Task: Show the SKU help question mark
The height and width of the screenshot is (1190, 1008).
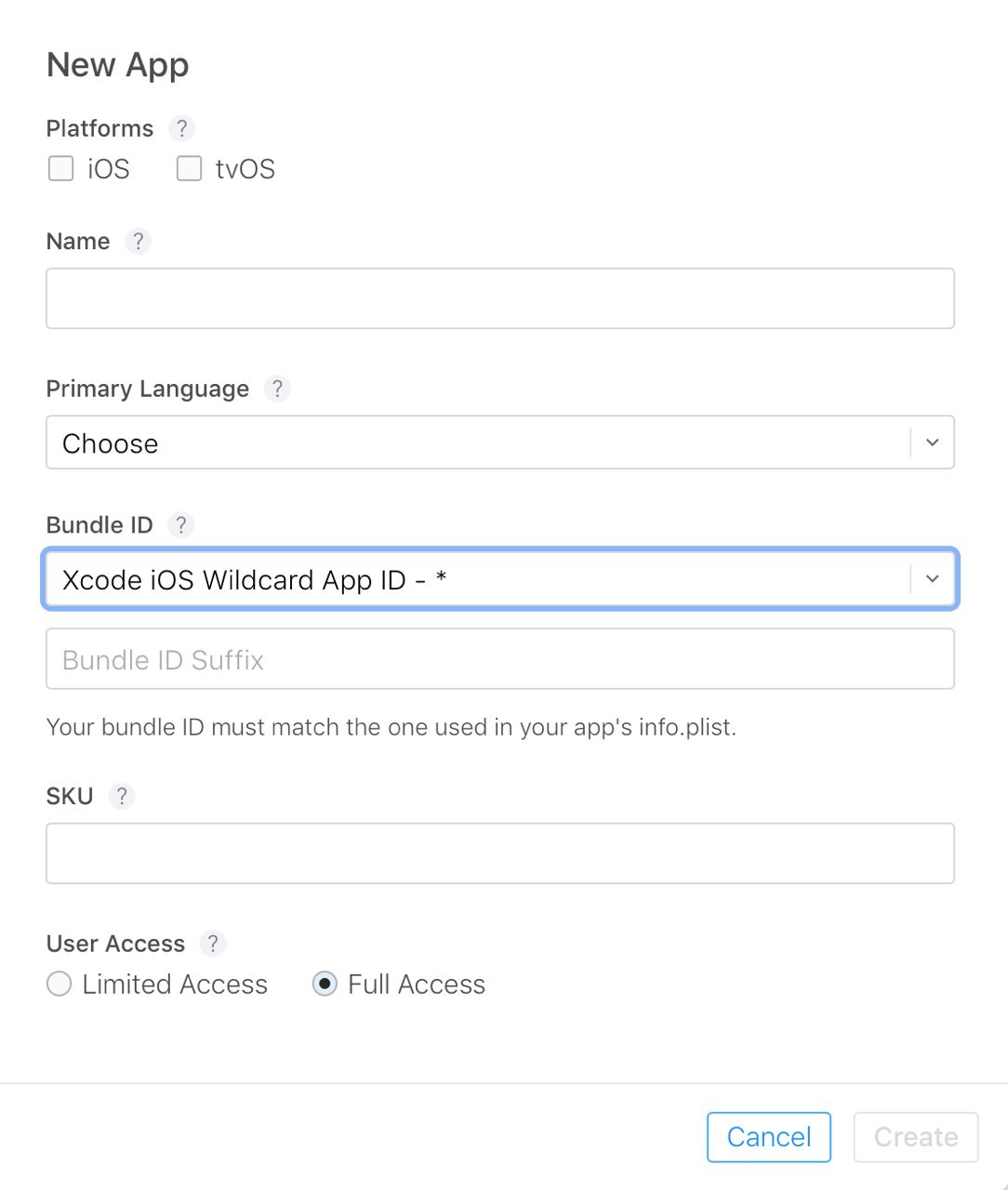Action: tap(122, 797)
